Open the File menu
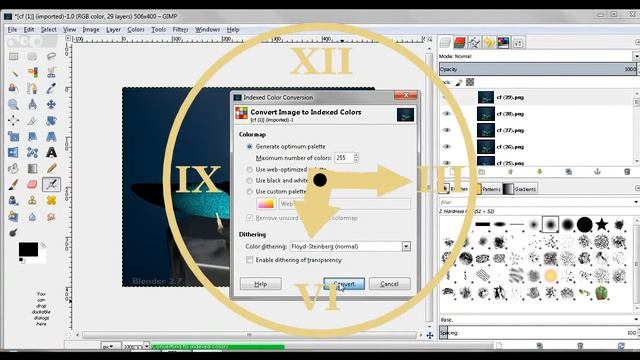 [12, 29]
